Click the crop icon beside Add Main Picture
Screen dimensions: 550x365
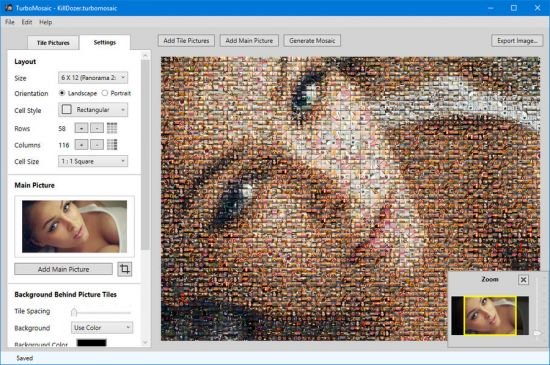pos(125,269)
